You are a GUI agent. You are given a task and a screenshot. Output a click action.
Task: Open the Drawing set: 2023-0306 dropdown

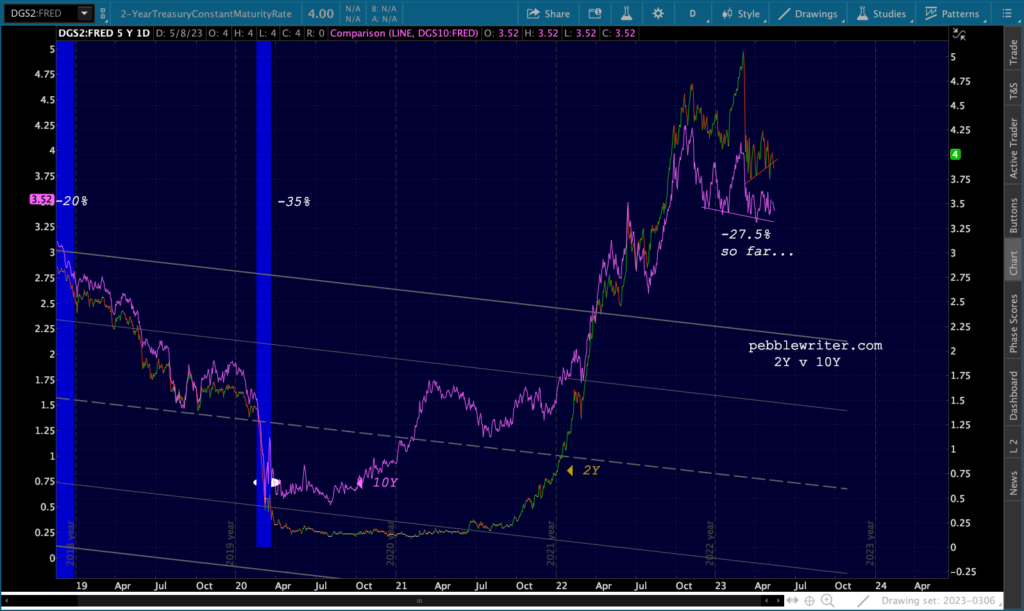tap(941, 601)
